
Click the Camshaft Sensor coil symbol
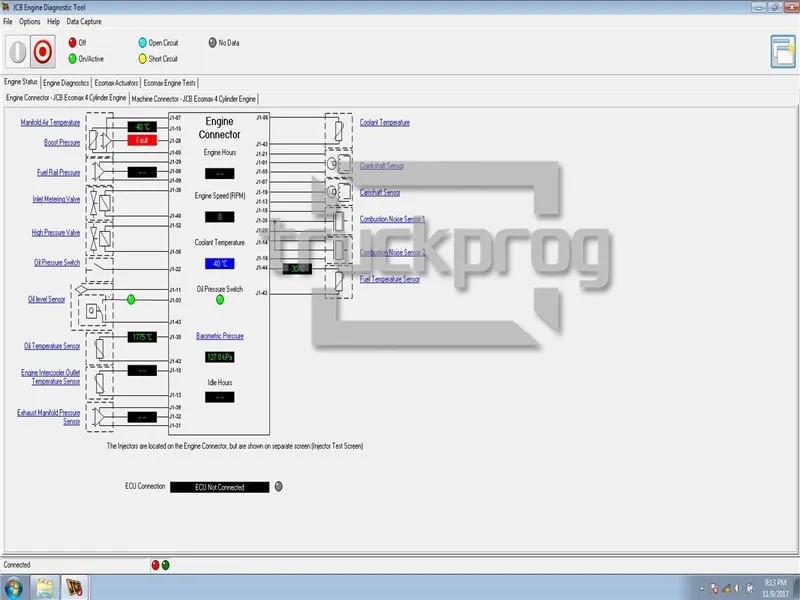[339, 191]
